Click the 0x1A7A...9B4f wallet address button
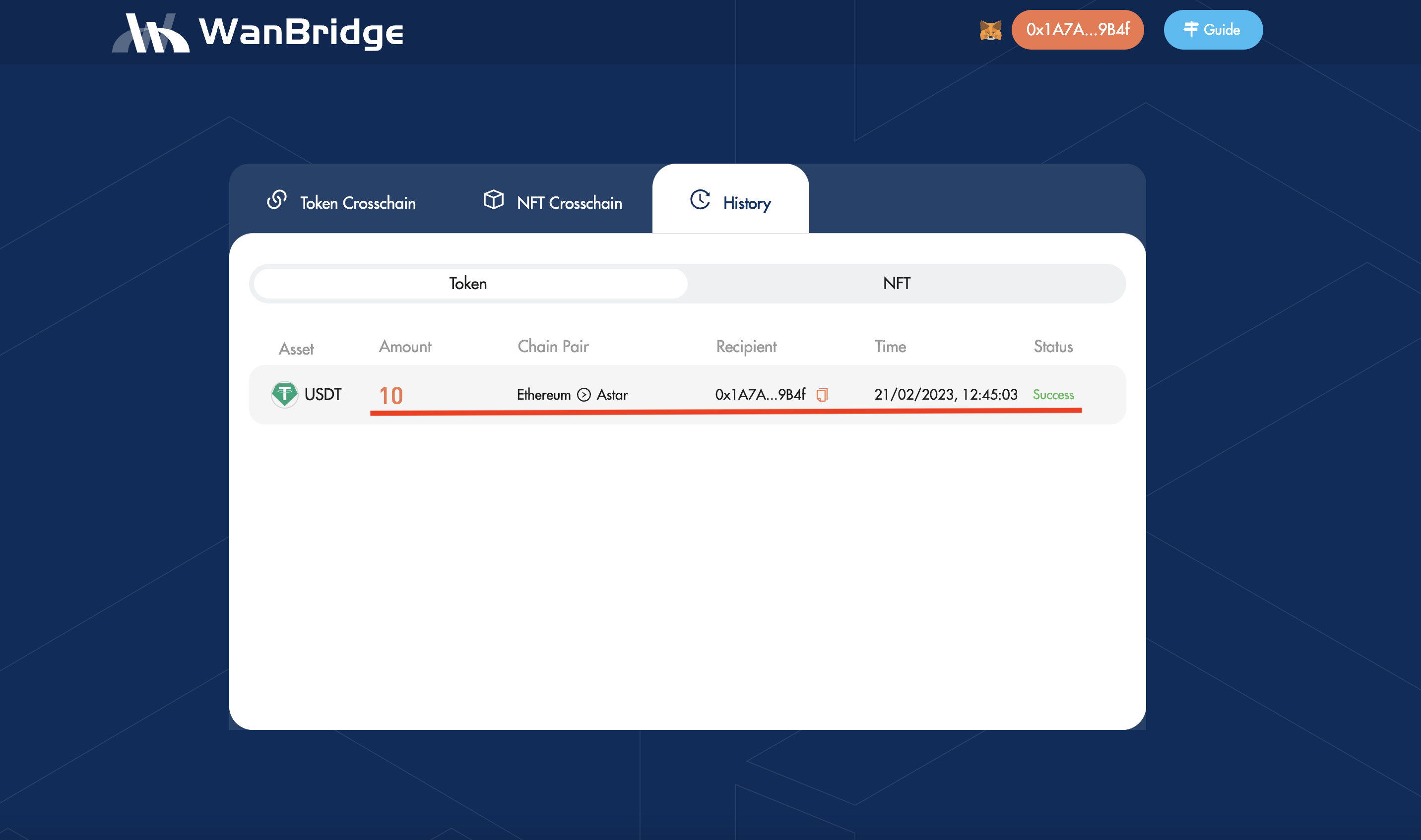 (1077, 30)
